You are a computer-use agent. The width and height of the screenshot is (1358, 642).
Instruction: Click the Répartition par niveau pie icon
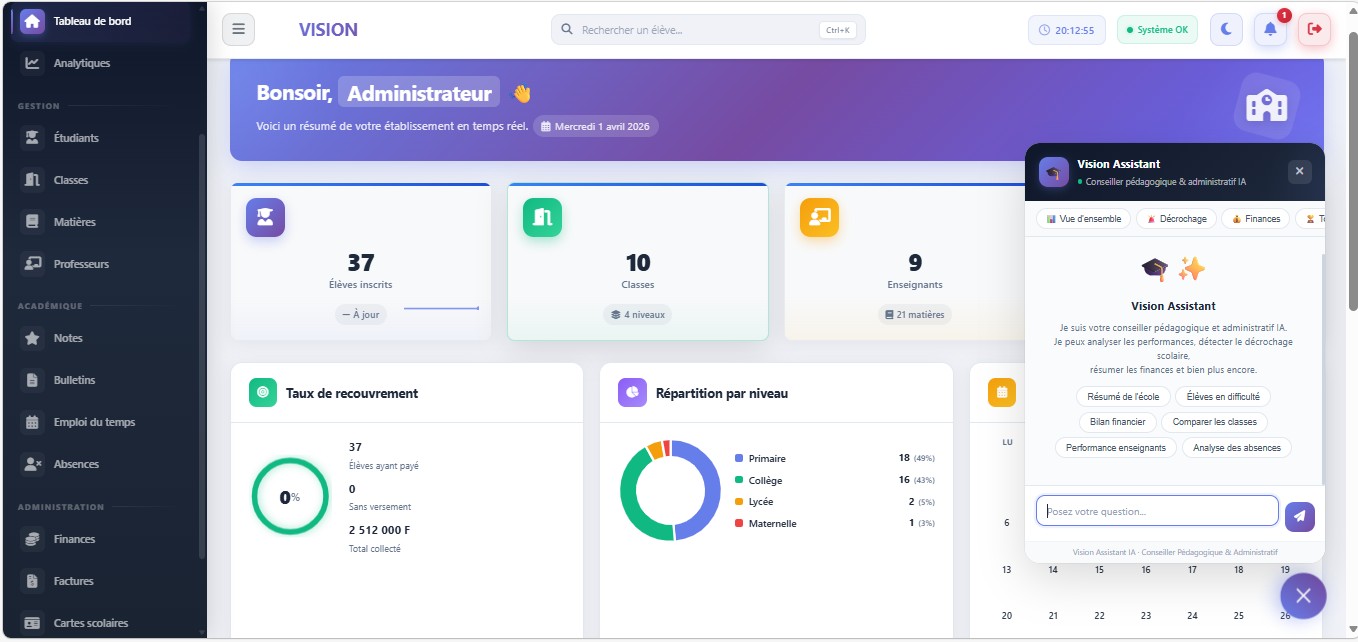(x=632, y=393)
